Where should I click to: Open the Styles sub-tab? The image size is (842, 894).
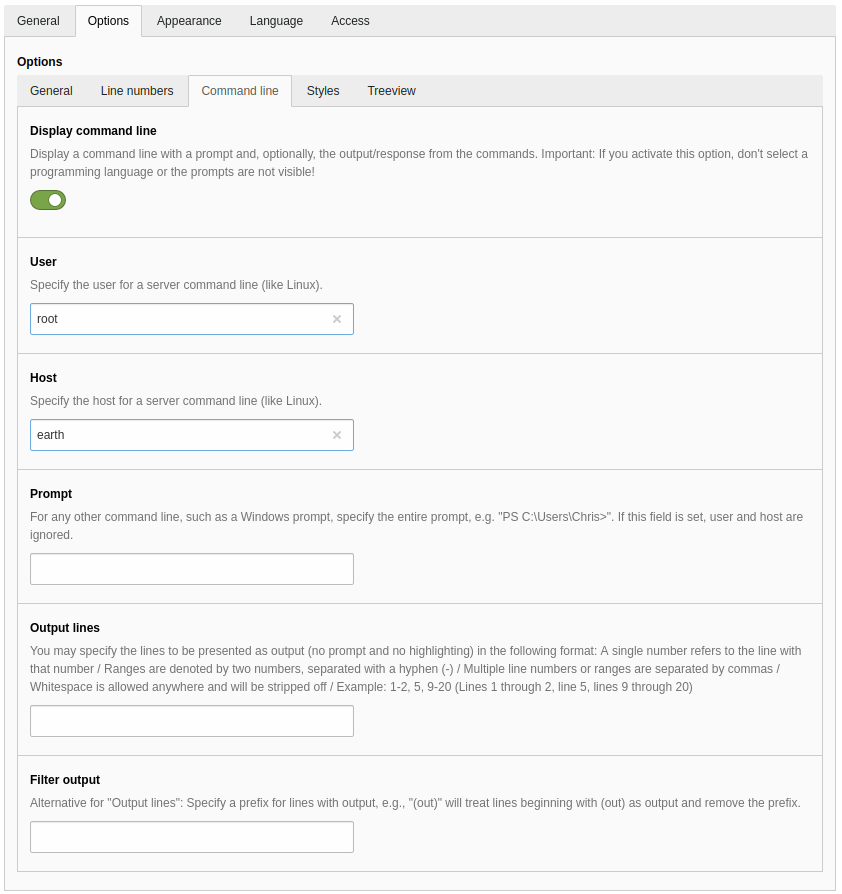click(x=323, y=91)
